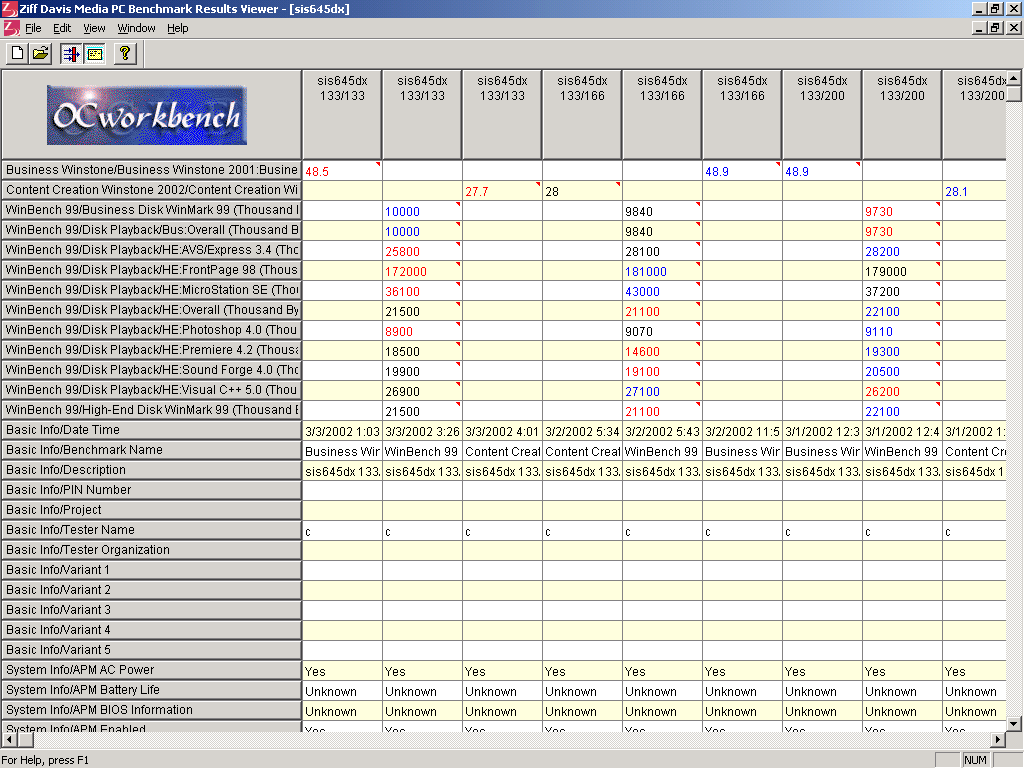Click the 26900 cell

click(422, 391)
